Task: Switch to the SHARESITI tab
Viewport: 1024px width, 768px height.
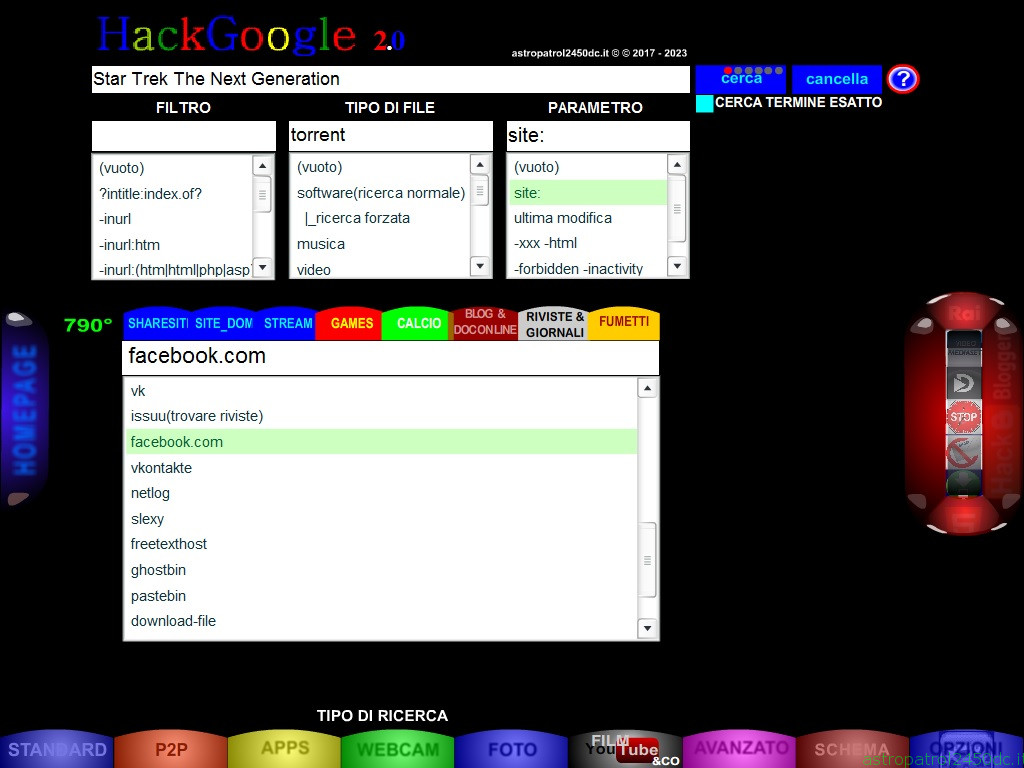Action: (x=157, y=323)
